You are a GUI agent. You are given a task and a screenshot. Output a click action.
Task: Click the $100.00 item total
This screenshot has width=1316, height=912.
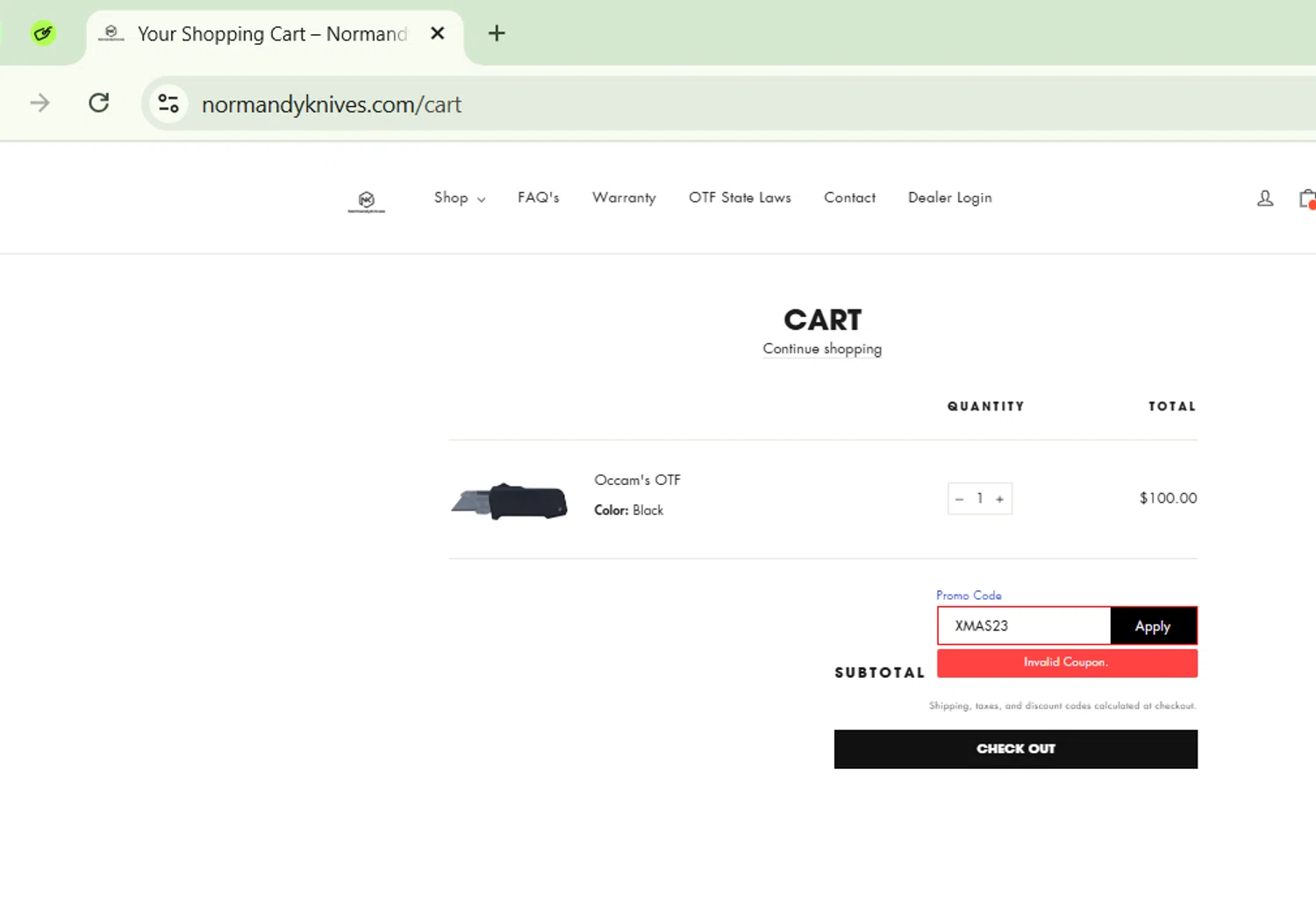tap(1168, 498)
